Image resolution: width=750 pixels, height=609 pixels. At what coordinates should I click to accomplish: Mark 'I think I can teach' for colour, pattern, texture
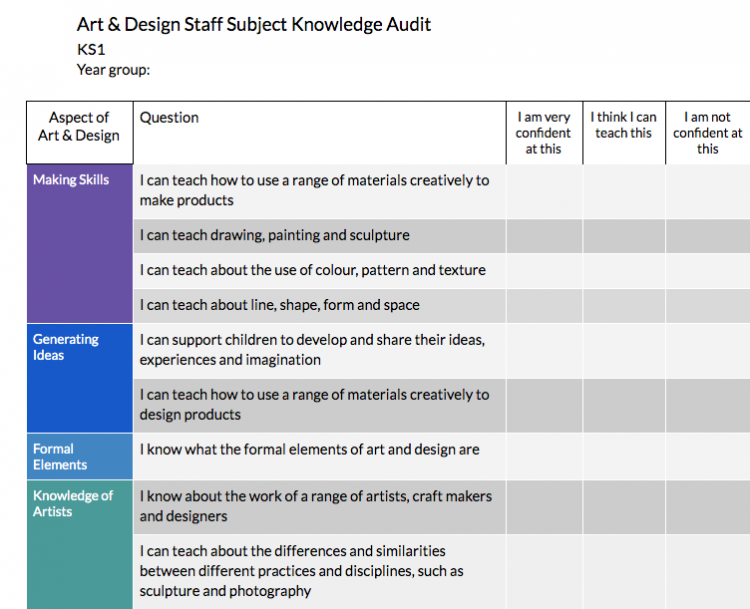(624, 271)
